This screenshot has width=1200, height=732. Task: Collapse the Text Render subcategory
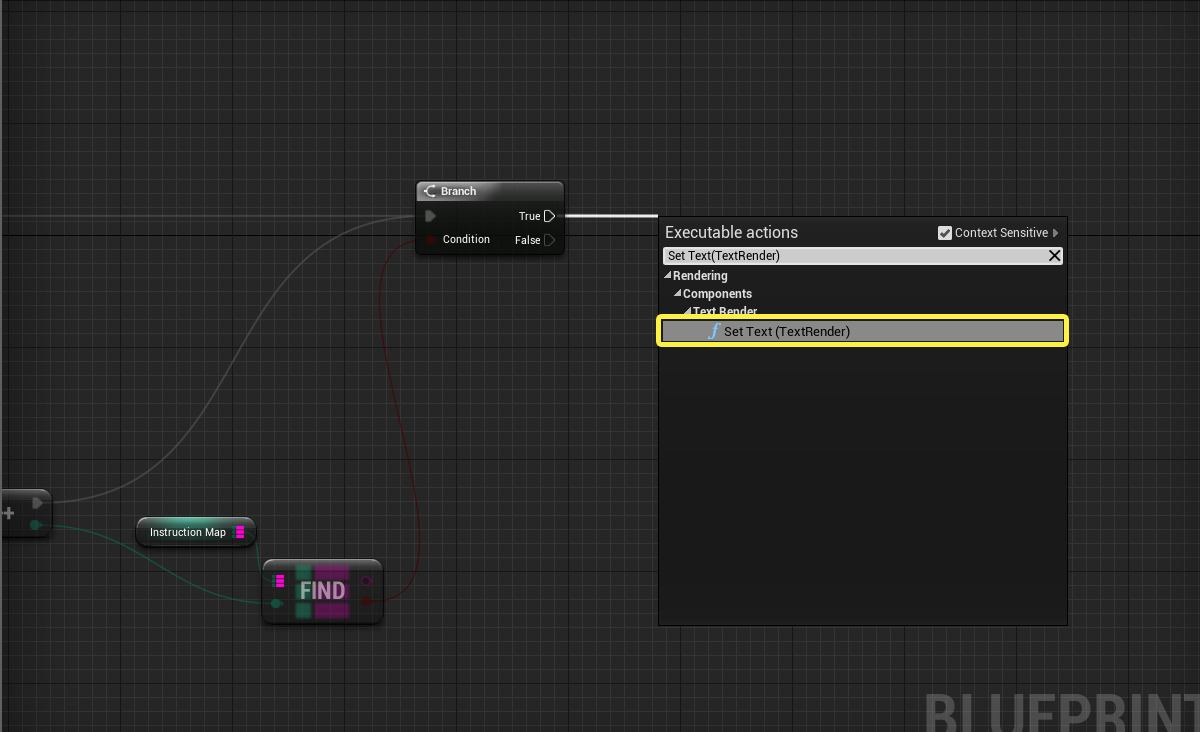(x=688, y=312)
